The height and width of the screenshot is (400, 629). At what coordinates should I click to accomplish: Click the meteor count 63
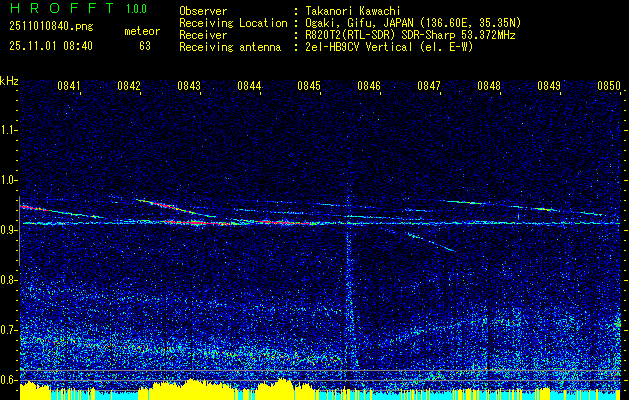click(x=145, y=46)
